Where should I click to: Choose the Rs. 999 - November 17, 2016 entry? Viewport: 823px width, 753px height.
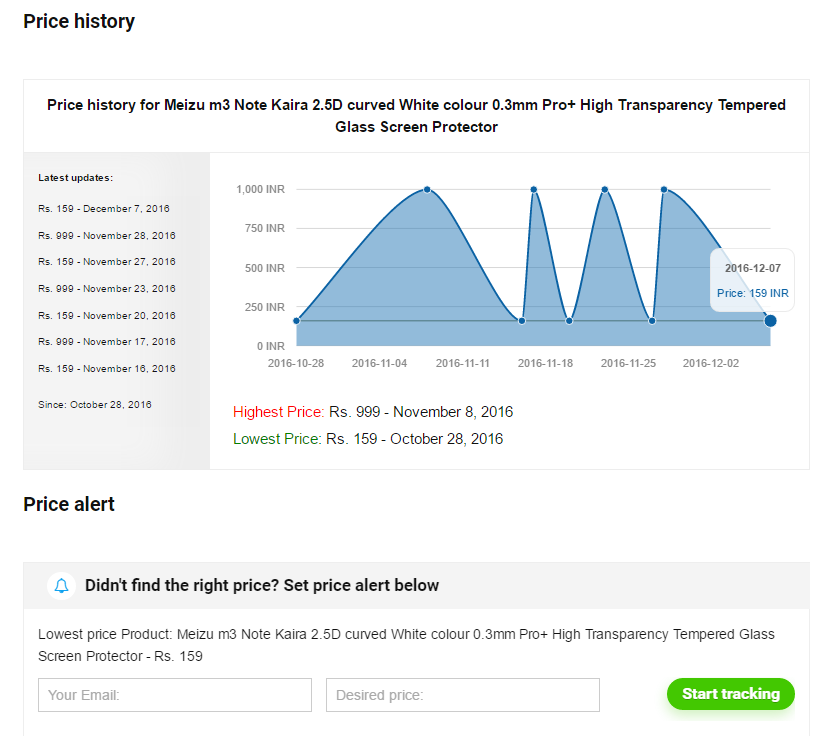(107, 341)
